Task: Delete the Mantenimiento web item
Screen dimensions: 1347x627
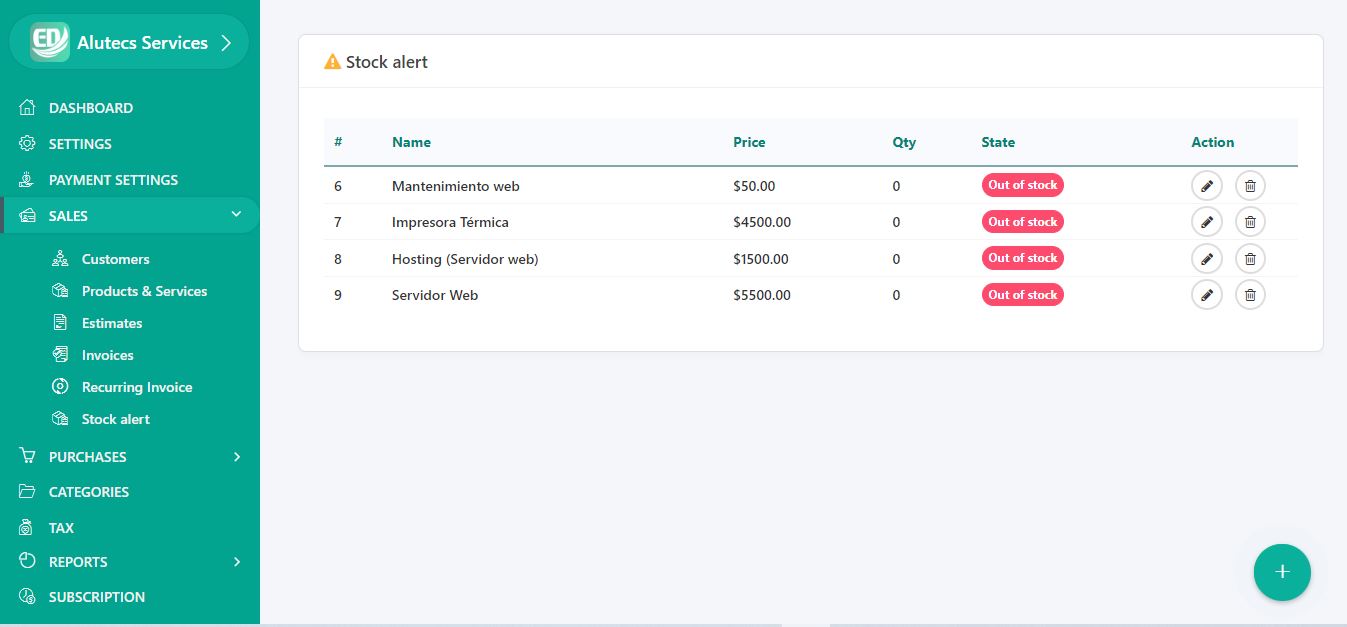Action: click(x=1250, y=186)
